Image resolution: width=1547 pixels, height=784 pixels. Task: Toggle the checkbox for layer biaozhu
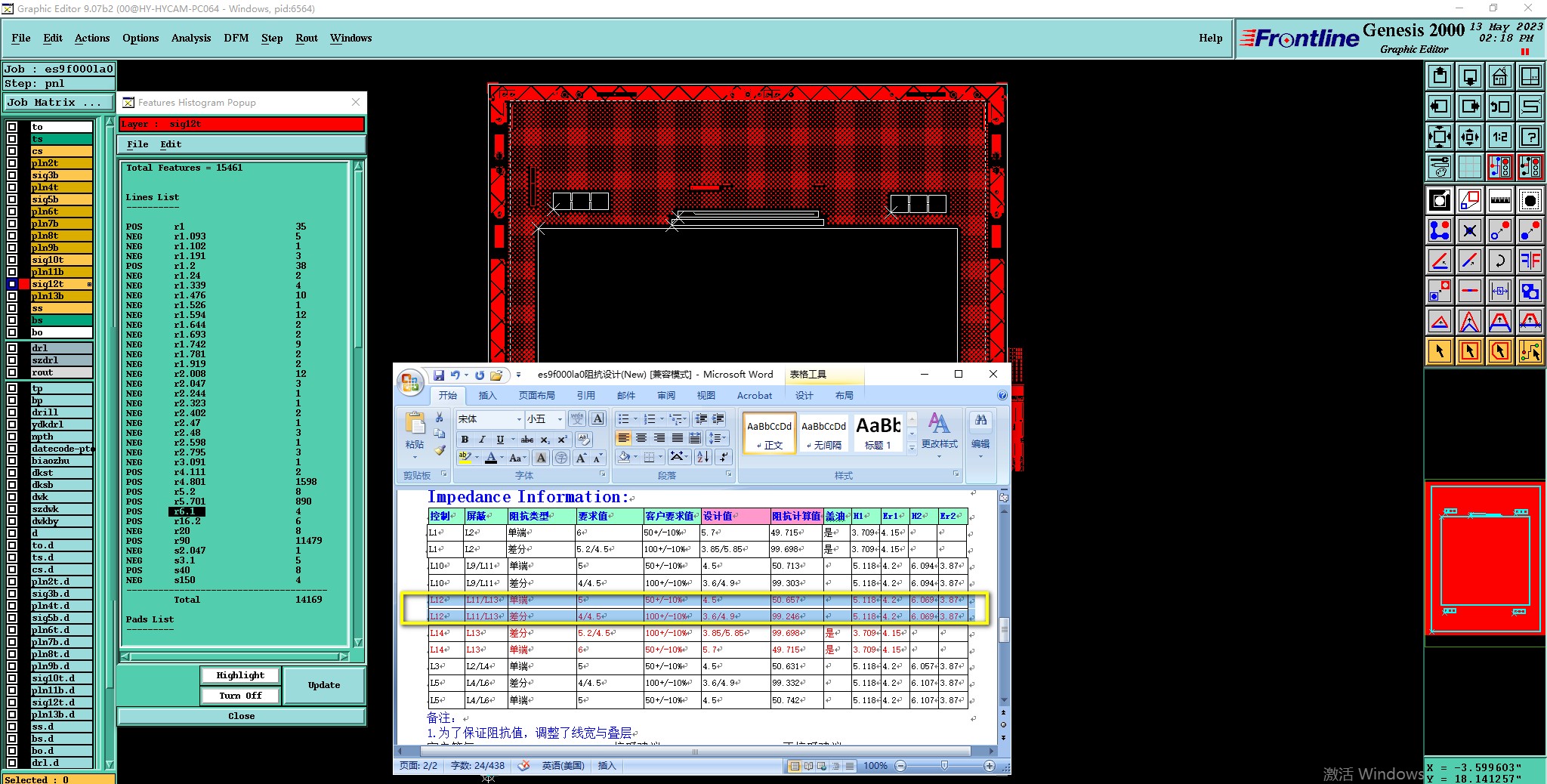(12, 461)
